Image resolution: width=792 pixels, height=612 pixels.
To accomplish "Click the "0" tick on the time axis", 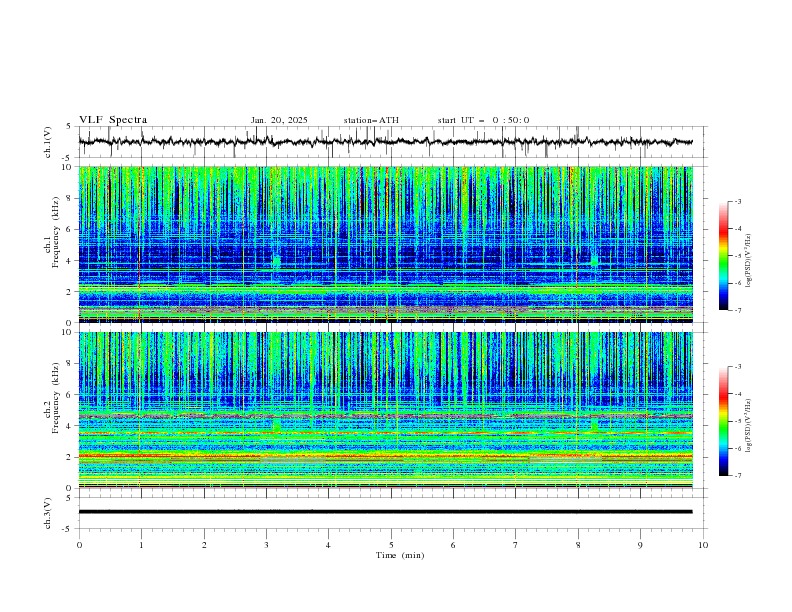I will coord(79,545).
